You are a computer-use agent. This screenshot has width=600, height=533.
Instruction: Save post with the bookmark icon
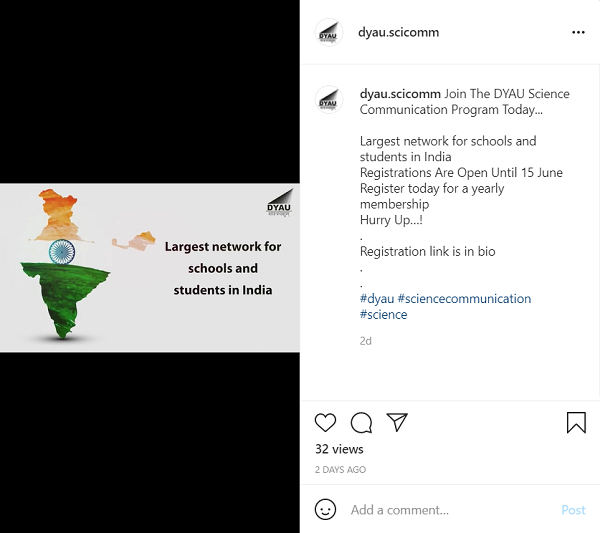(x=576, y=422)
